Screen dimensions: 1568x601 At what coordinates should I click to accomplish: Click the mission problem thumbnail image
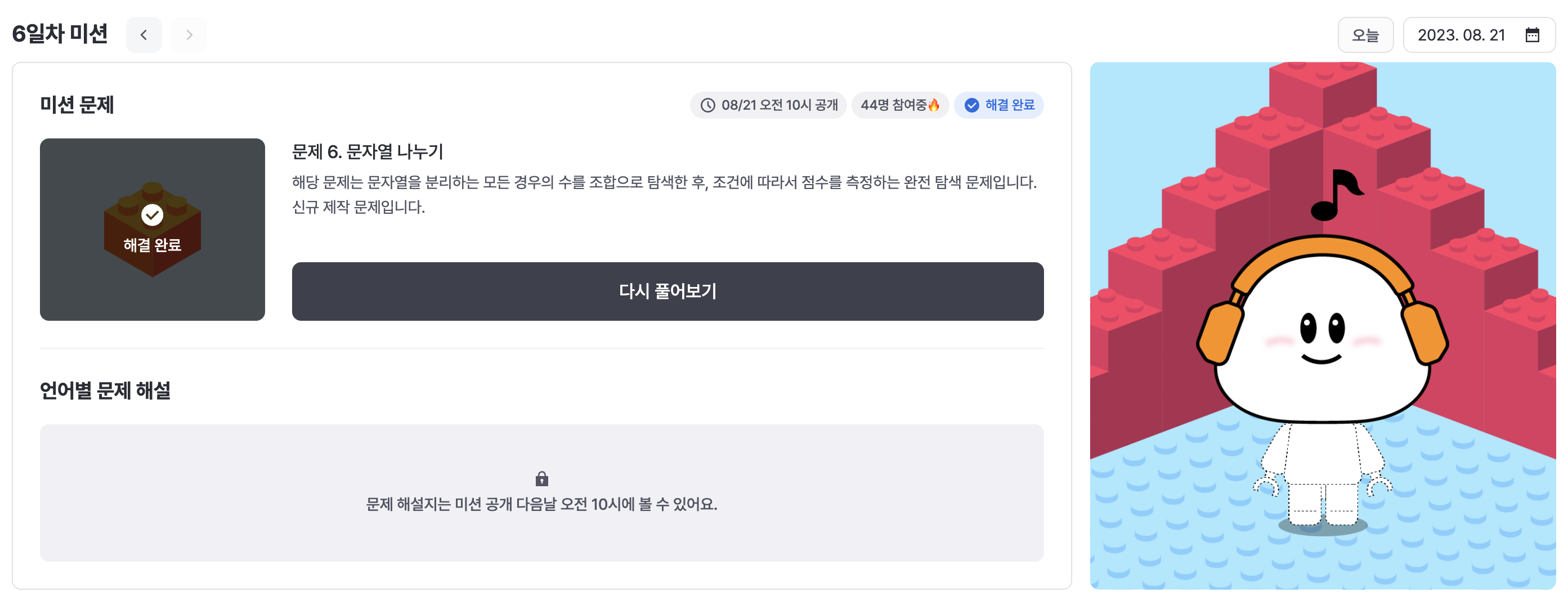153,228
